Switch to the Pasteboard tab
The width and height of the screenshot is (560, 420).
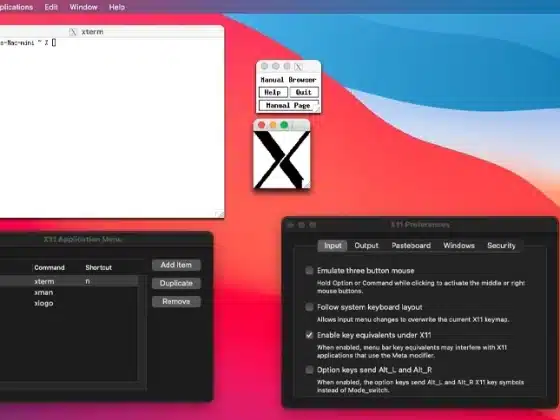click(x=411, y=246)
